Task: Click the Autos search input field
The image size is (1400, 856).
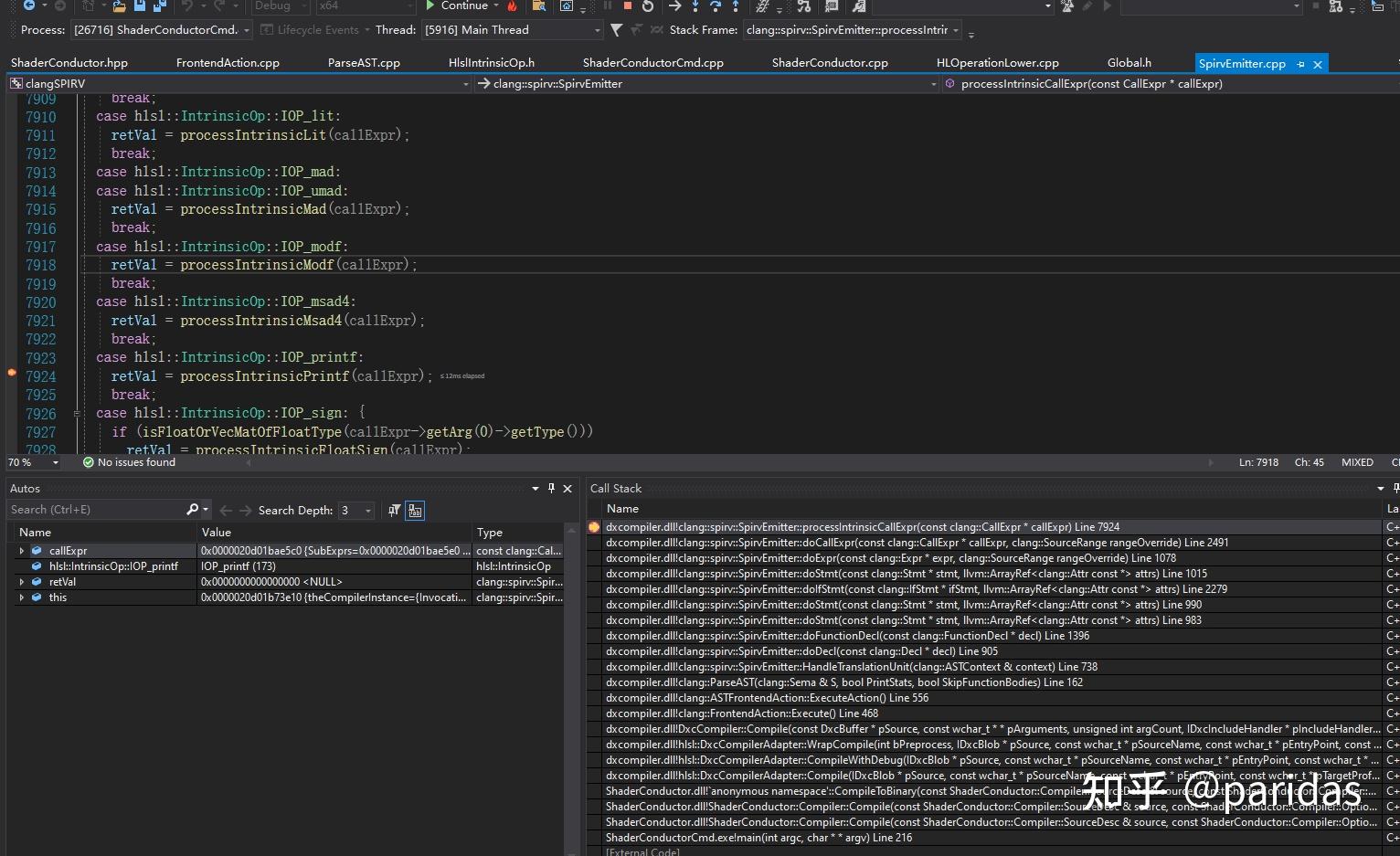Action: 96,510
